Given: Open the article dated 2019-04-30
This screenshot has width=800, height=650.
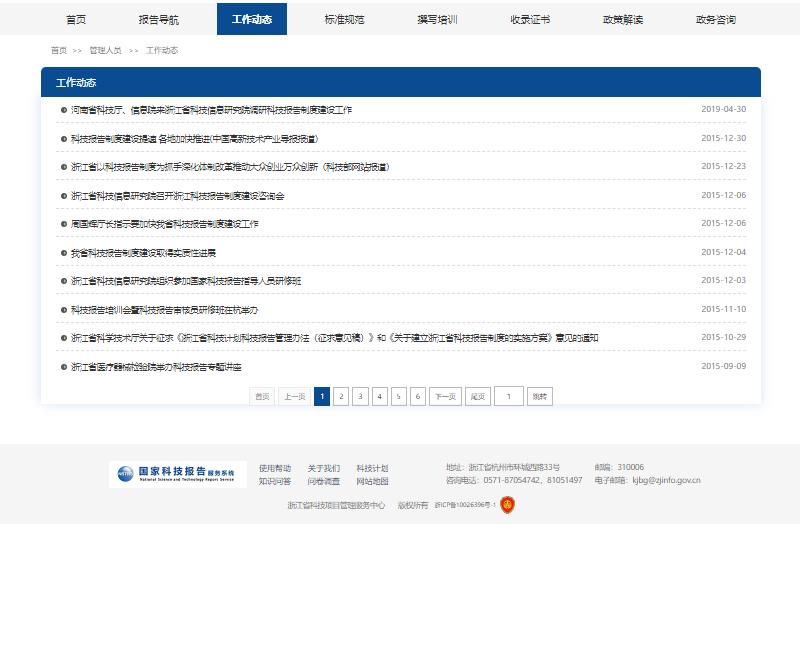Looking at the screenshot, I should (211, 110).
